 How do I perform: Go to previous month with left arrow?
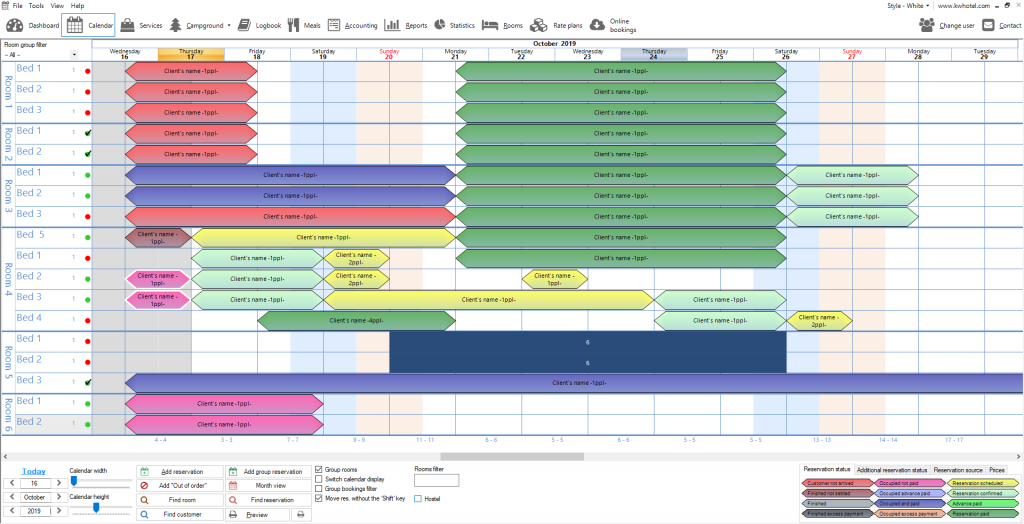(x=10, y=498)
